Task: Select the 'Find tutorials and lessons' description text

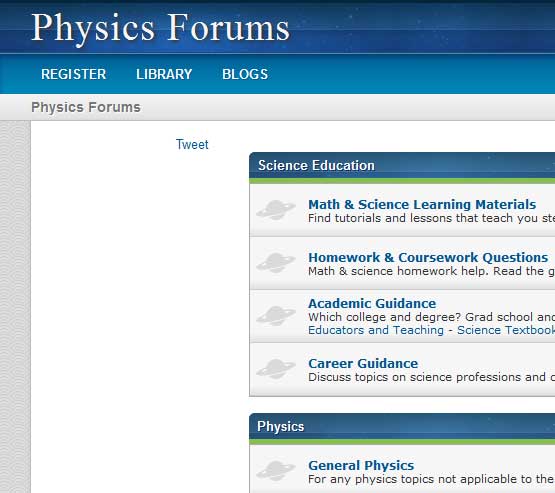Action: pyautogui.click(x=431, y=218)
